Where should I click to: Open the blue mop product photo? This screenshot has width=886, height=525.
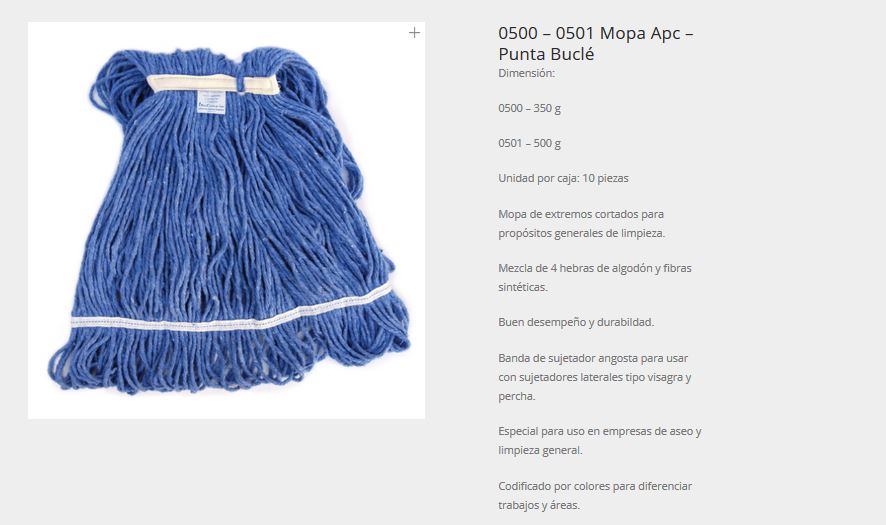pos(226,220)
